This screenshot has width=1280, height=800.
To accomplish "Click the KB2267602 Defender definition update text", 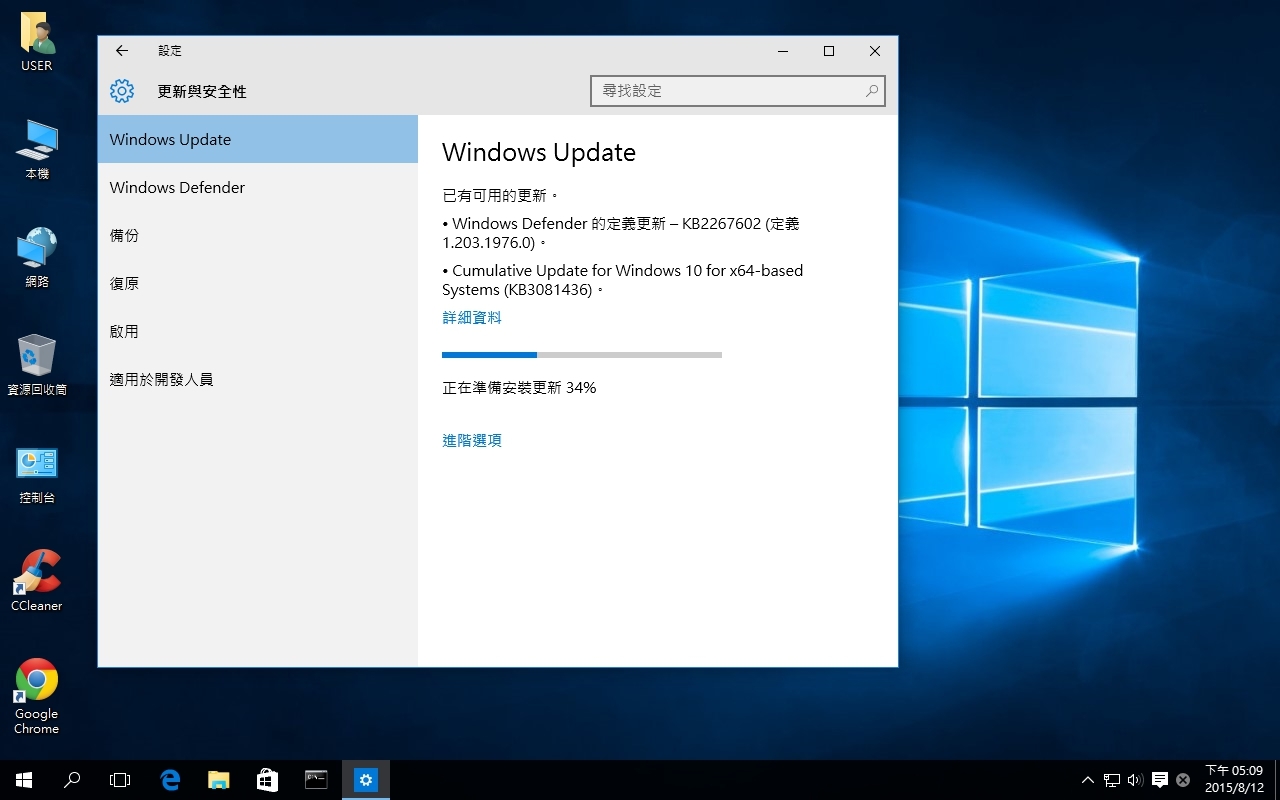I will 621,233.
